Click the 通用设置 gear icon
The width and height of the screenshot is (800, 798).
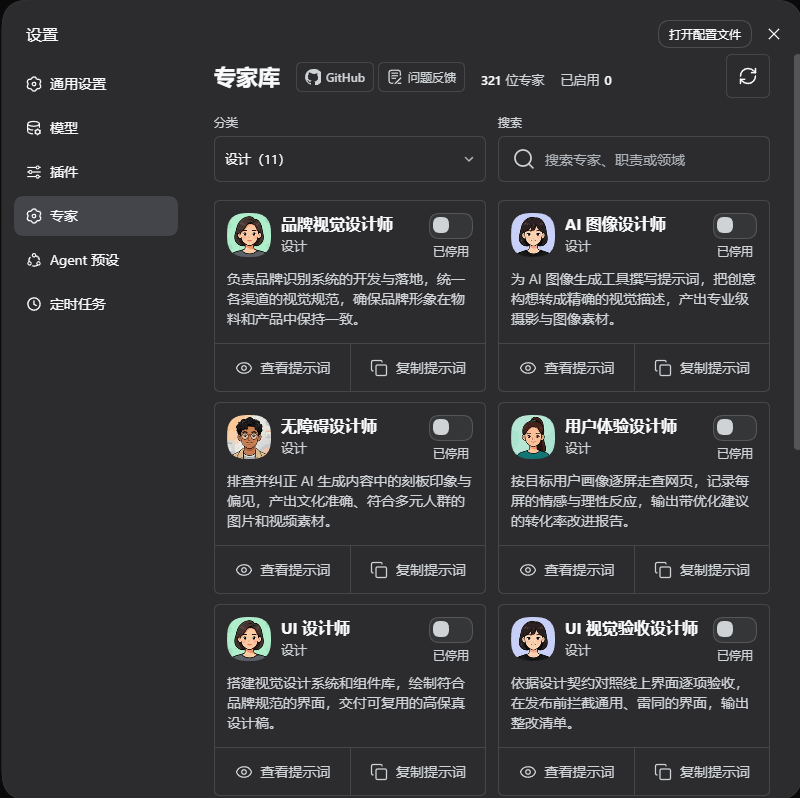point(34,84)
